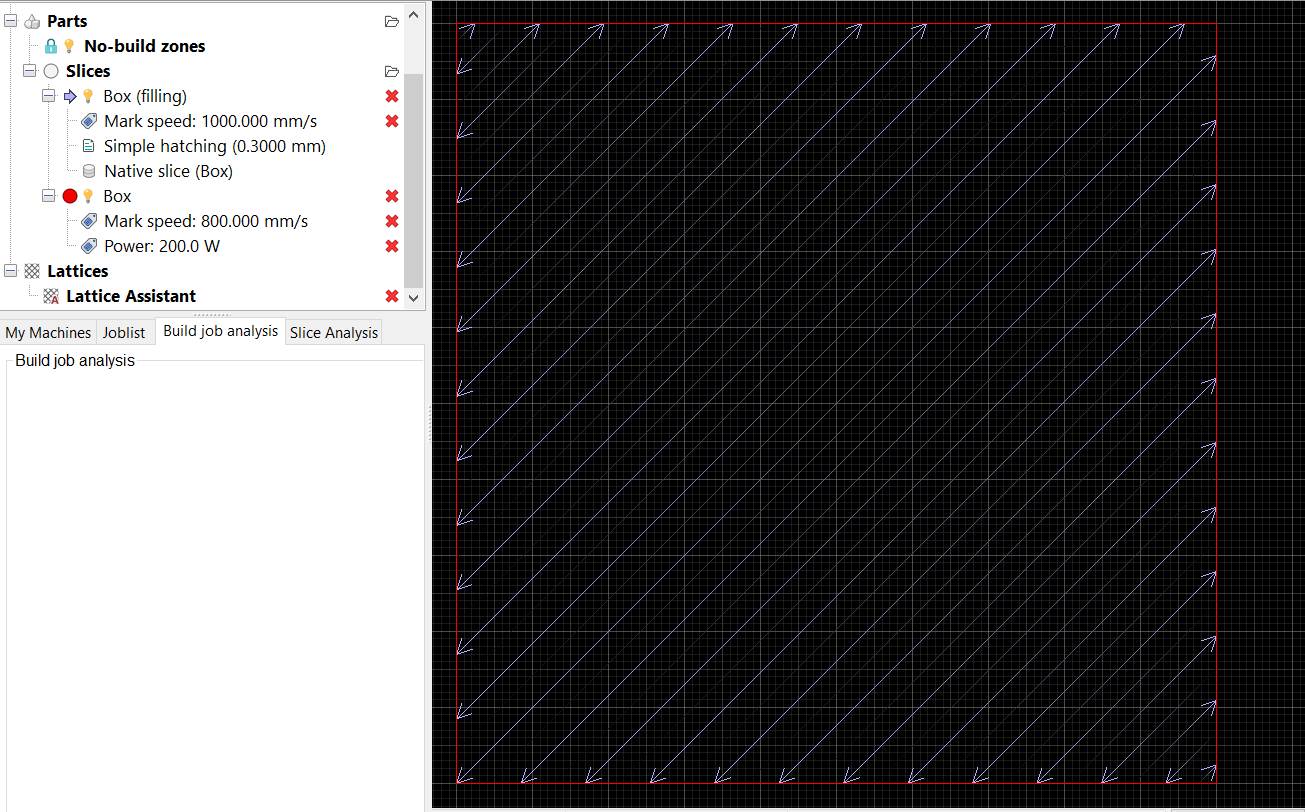1305x812 pixels.
Task: Open the folder icon next to Slices
Action: pyautogui.click(x=391, y=71)
